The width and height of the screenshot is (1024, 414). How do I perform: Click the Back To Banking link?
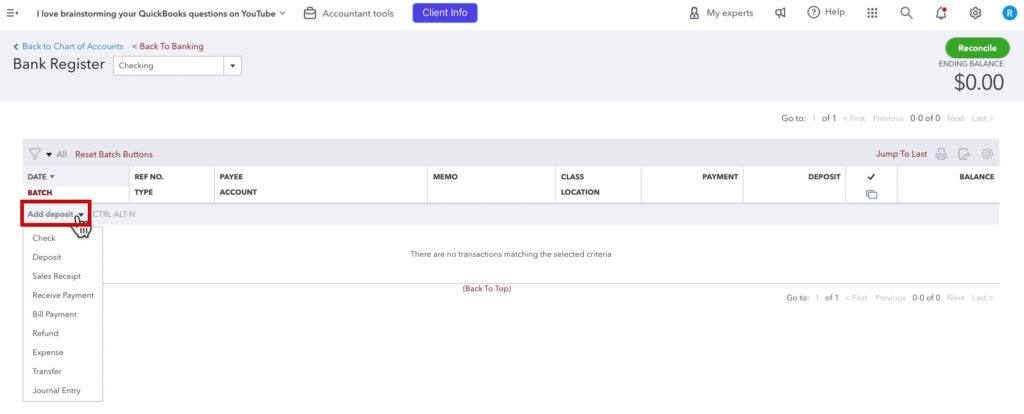click(168, 46)
